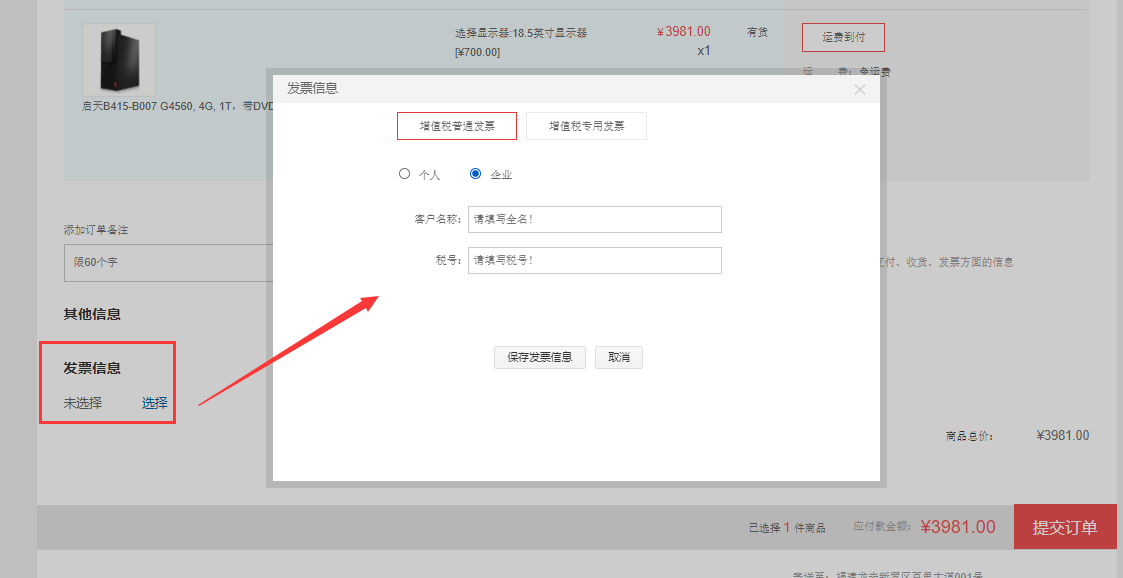
Task: Switch to 增值税专用发票 invoice type
Action: 586,125
